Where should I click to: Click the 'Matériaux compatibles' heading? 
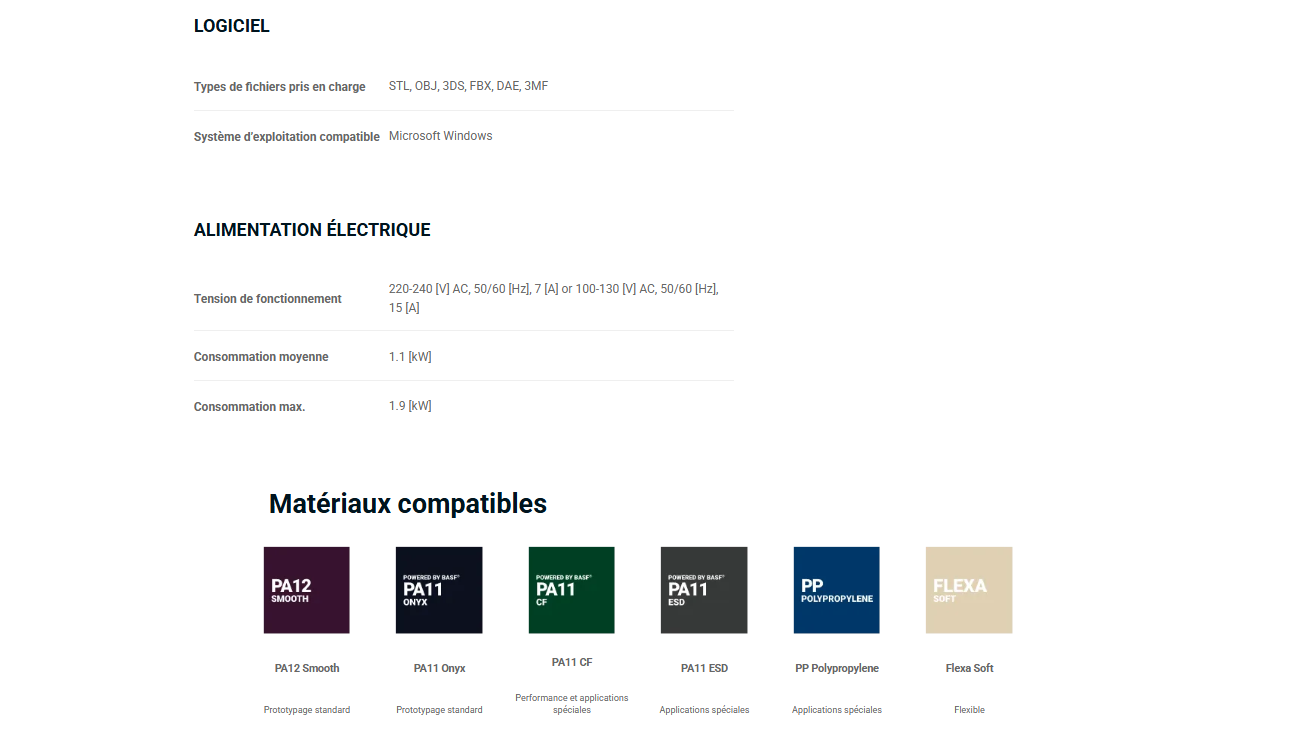coord(408,504)
